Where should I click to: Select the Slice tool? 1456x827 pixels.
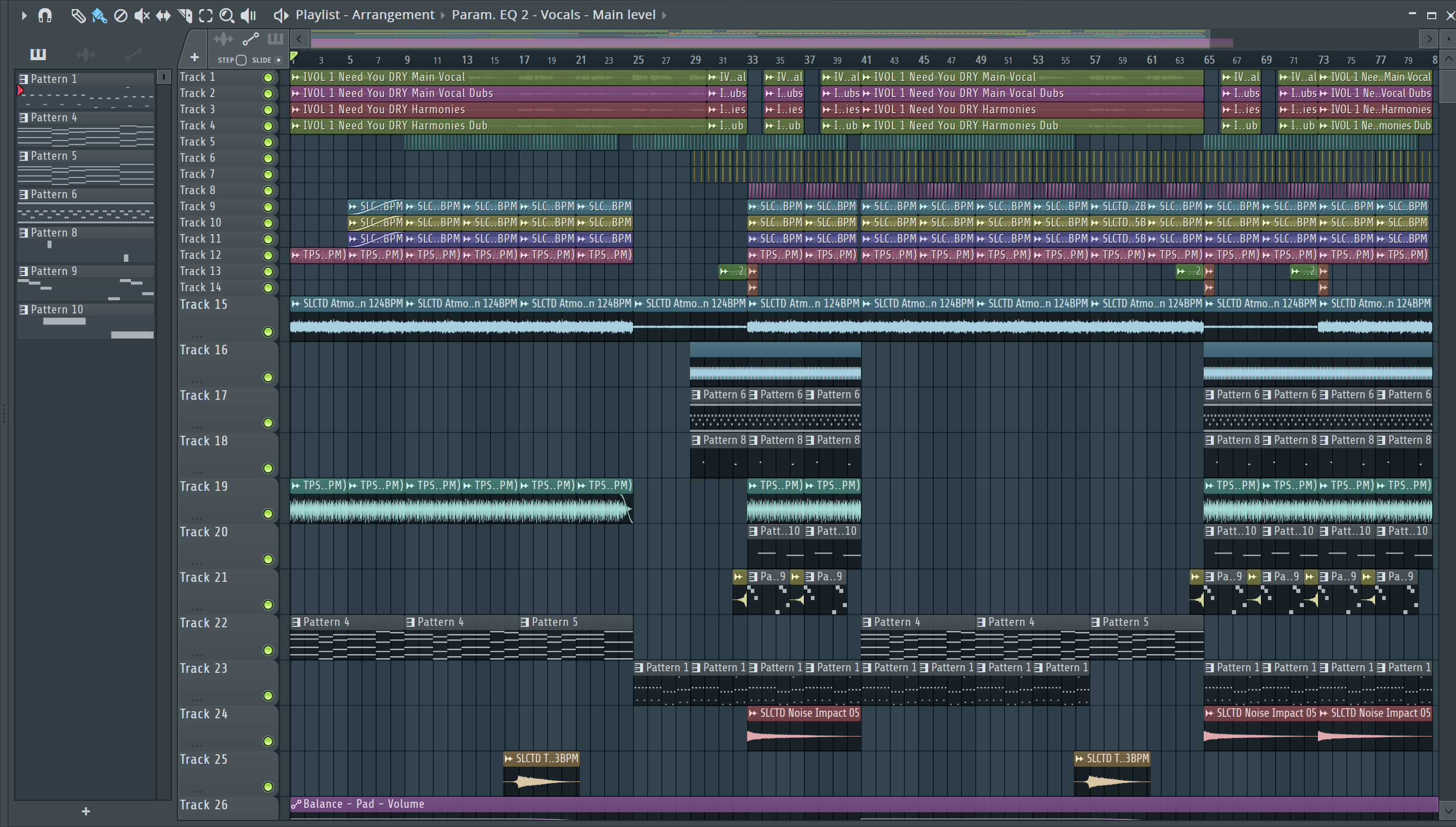point(185,15)
